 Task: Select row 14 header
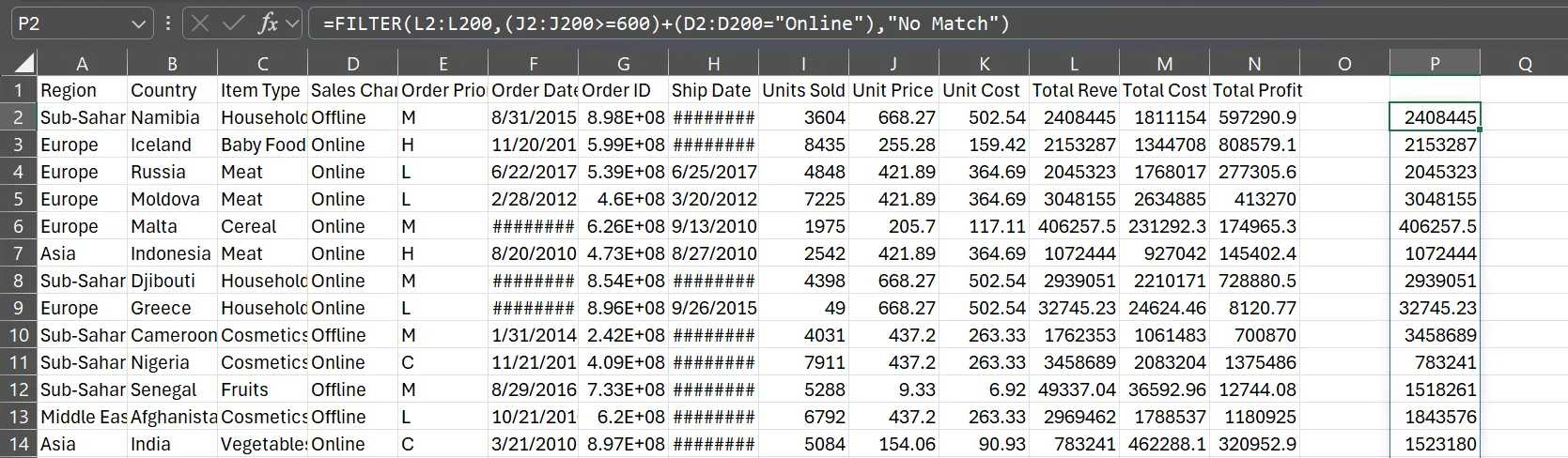pyautogui.click(x=18, y=444)
